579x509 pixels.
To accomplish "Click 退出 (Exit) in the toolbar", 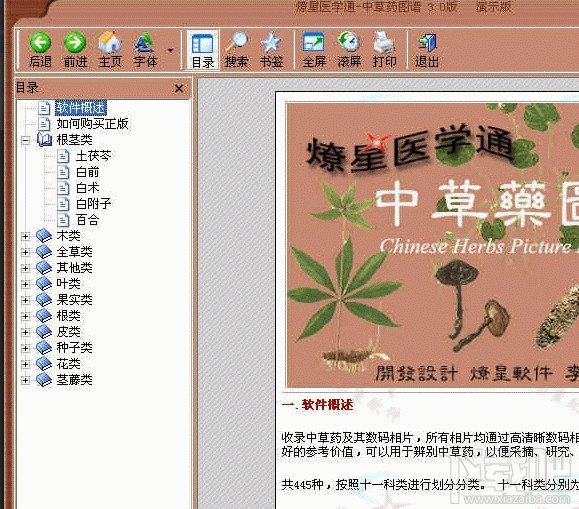I will tap(427, 49).
